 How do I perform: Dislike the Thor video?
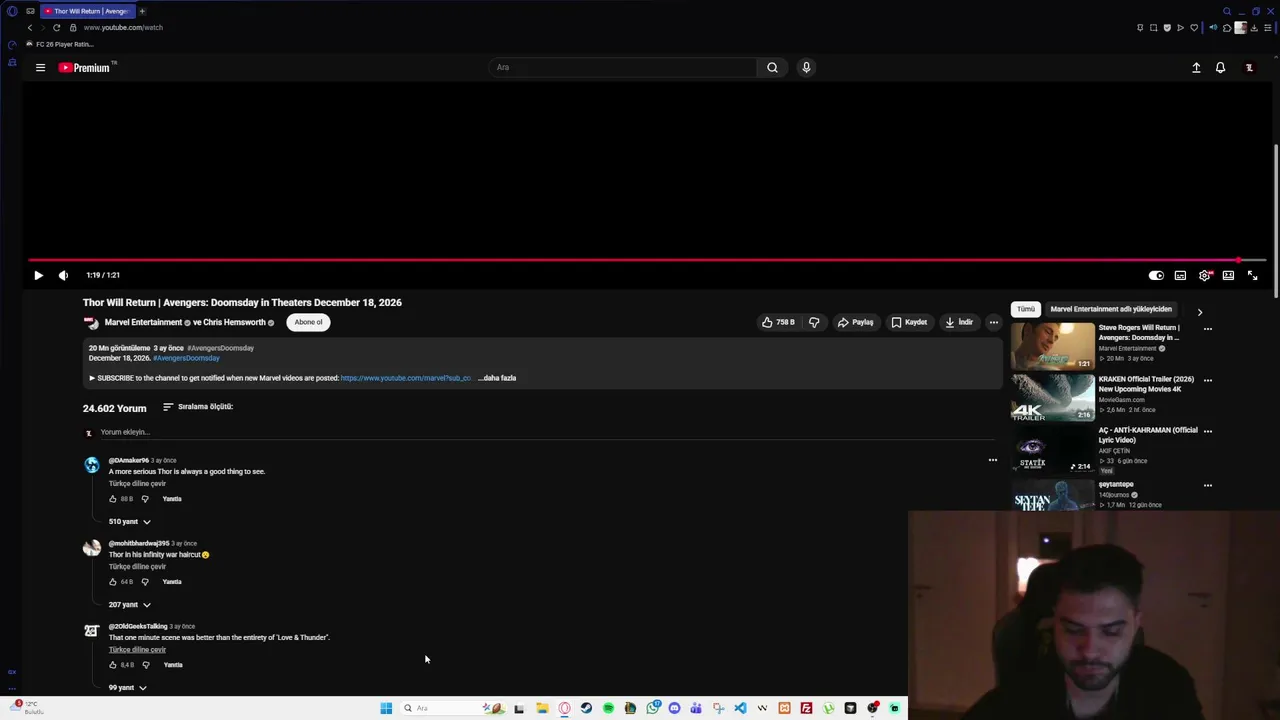(814, 322)
